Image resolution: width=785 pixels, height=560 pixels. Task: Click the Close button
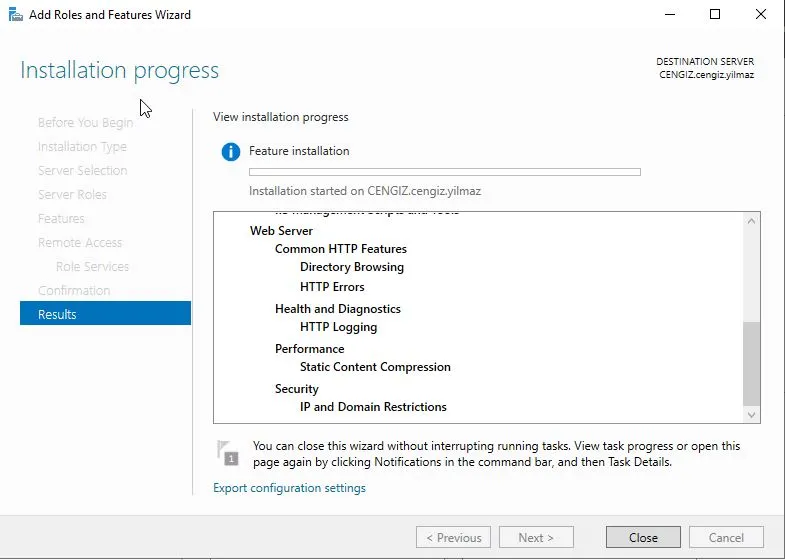pos(643,537)
